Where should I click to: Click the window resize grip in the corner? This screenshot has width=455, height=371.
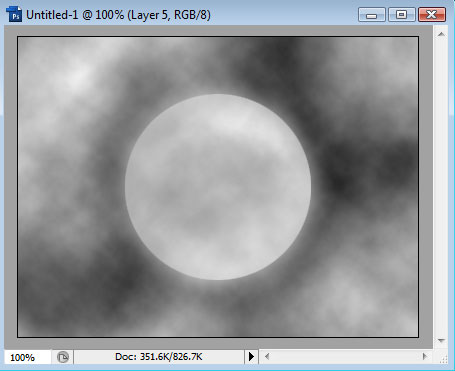[x=443, y=359]
